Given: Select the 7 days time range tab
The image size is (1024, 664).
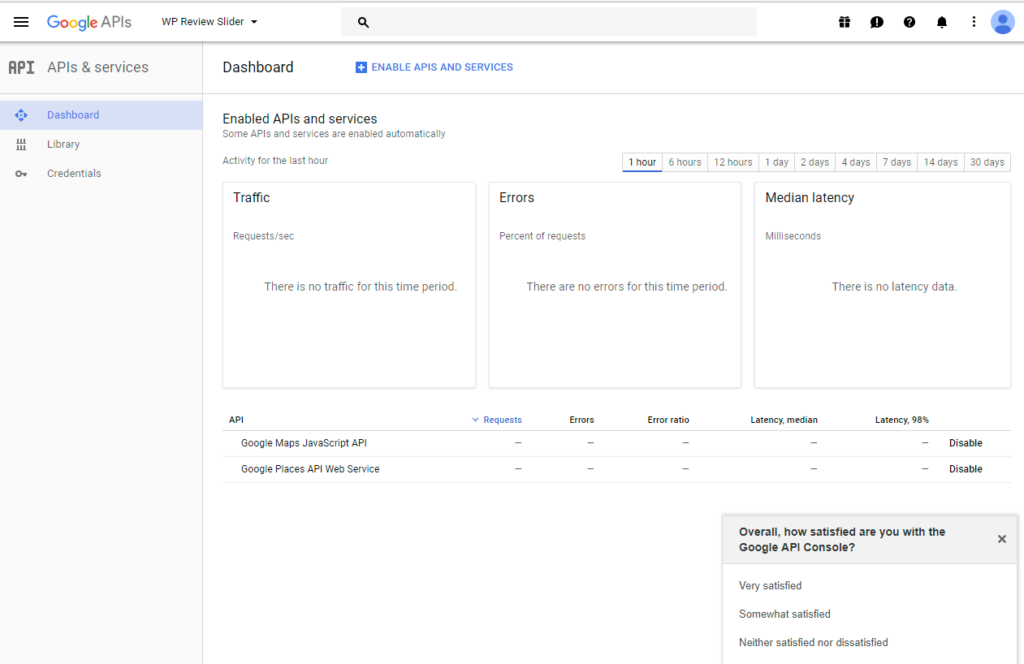Looking at the screenshot, I should click(x=897, y=162).
